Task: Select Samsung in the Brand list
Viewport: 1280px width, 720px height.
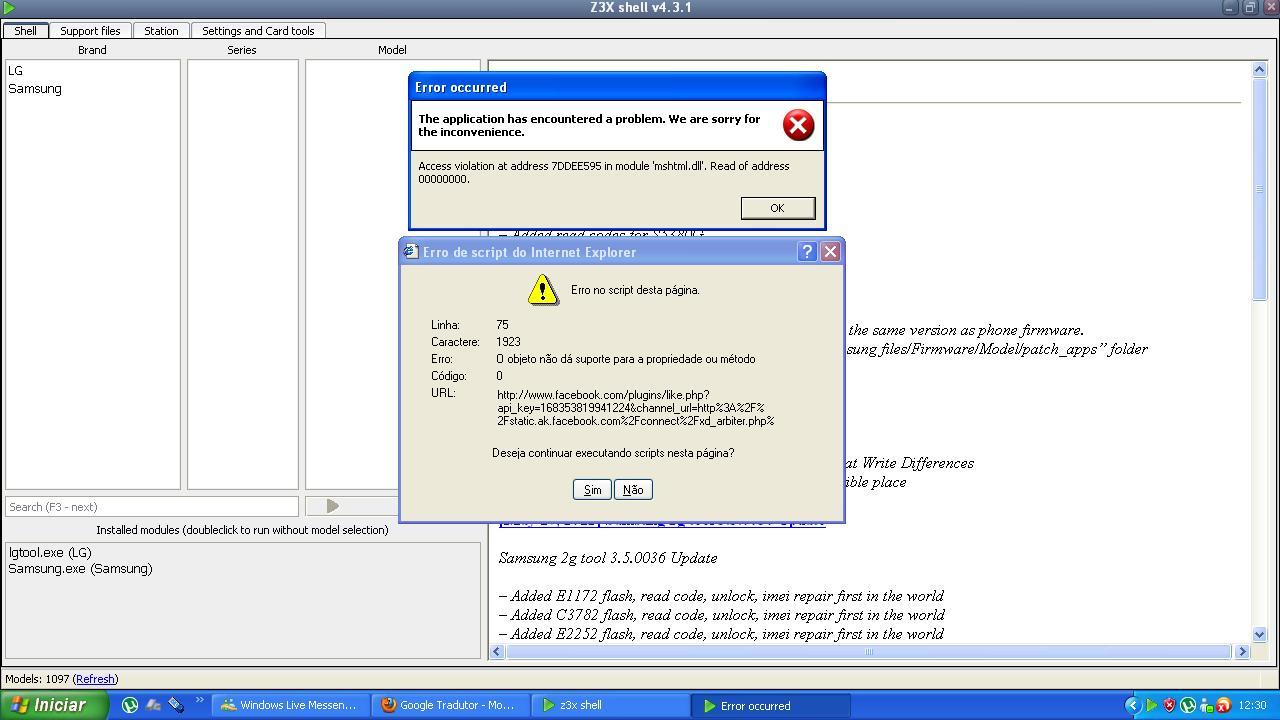Action: pyautogui.click(x=35, y=89)
